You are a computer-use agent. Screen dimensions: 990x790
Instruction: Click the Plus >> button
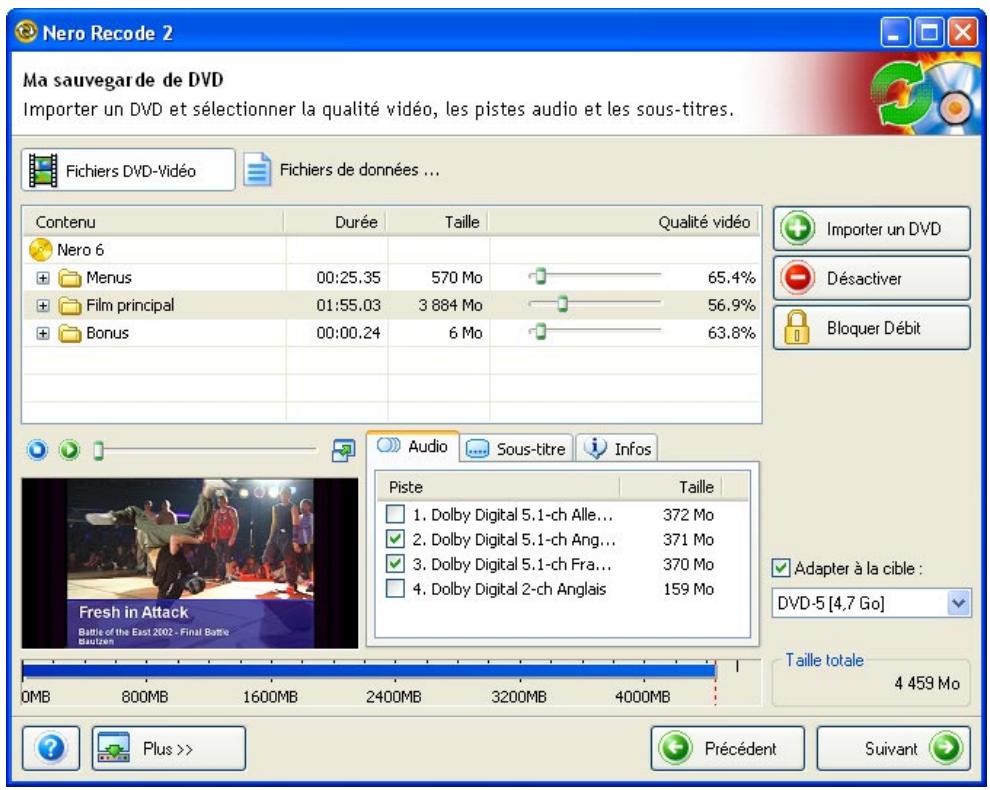pyautogui.click(x=169, y=748)
